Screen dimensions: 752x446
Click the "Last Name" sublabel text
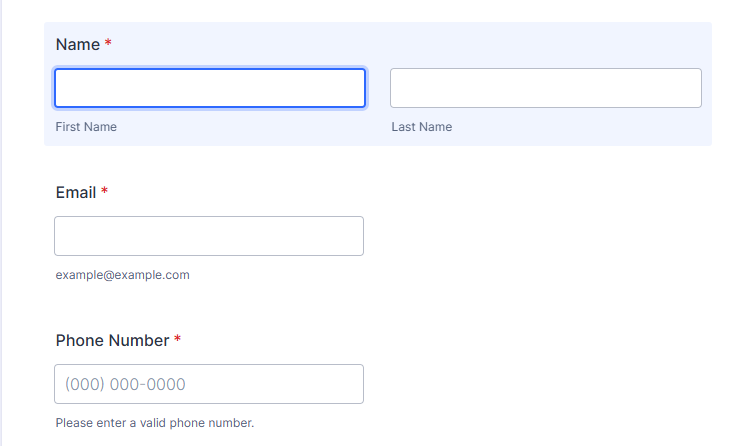coord(421,127)
